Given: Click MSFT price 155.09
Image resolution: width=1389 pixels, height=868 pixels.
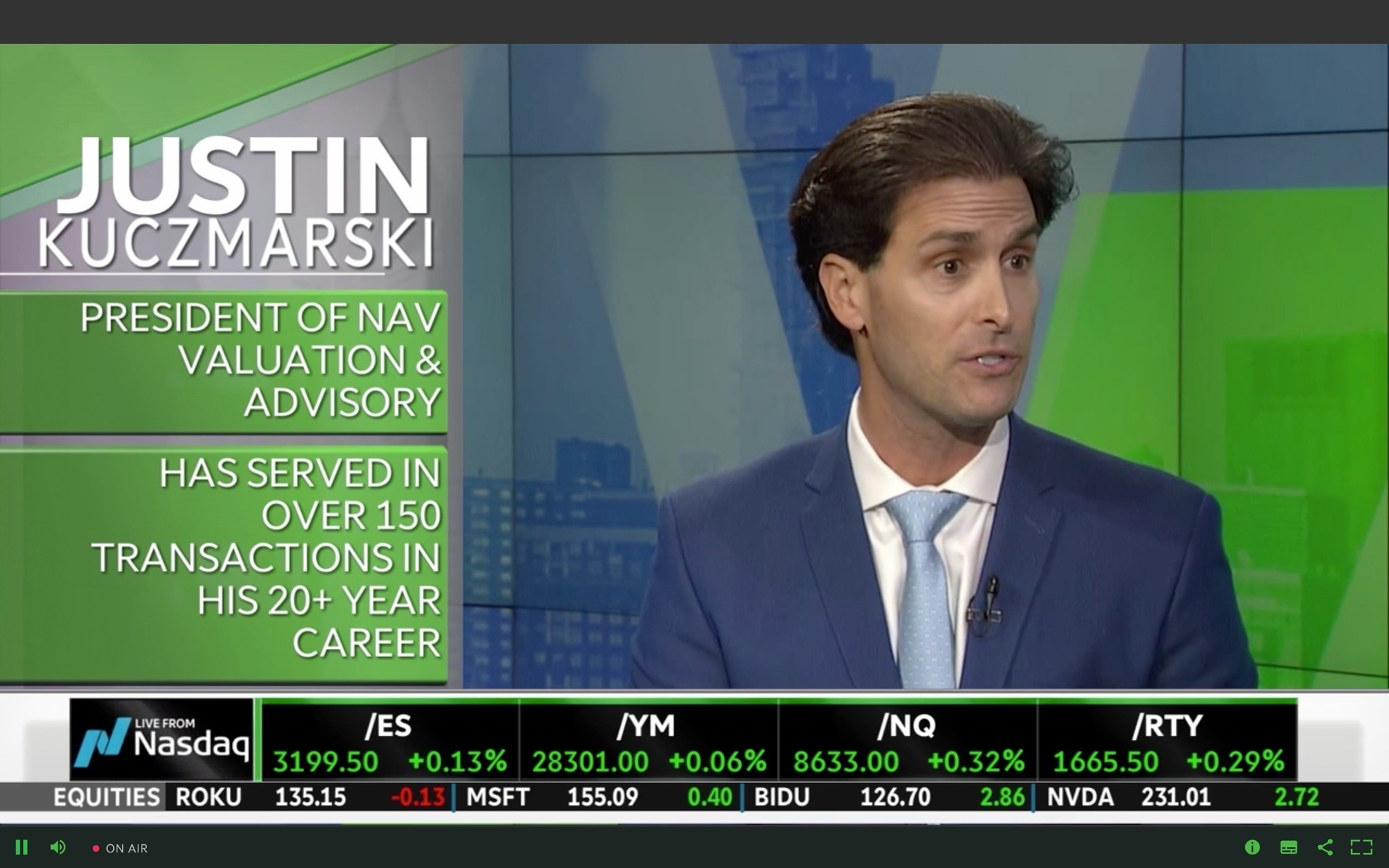Looking at the screenshot, I should pyautogui.click(x=602, y=797).
